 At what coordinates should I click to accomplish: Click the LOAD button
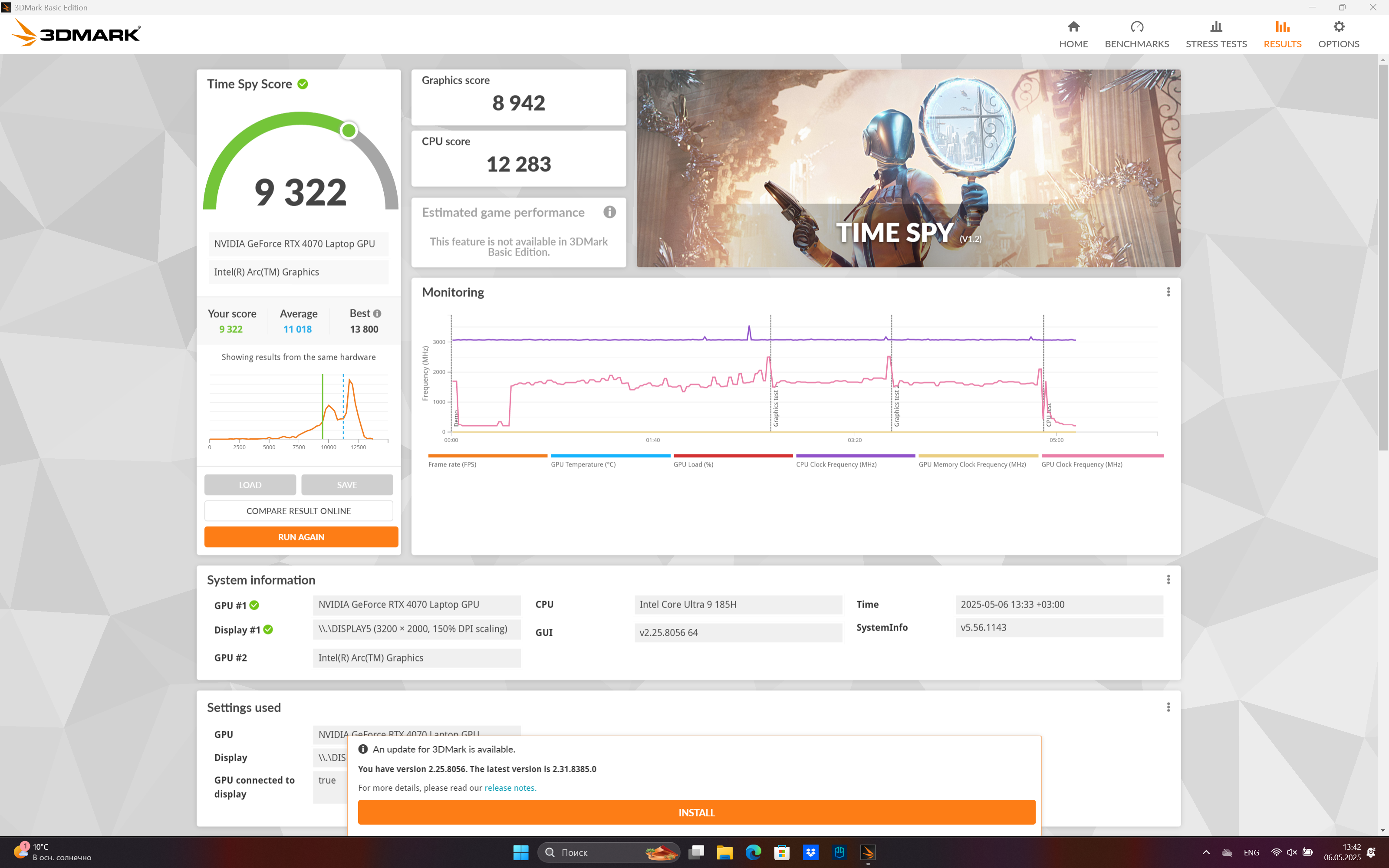tap(250, 484)
